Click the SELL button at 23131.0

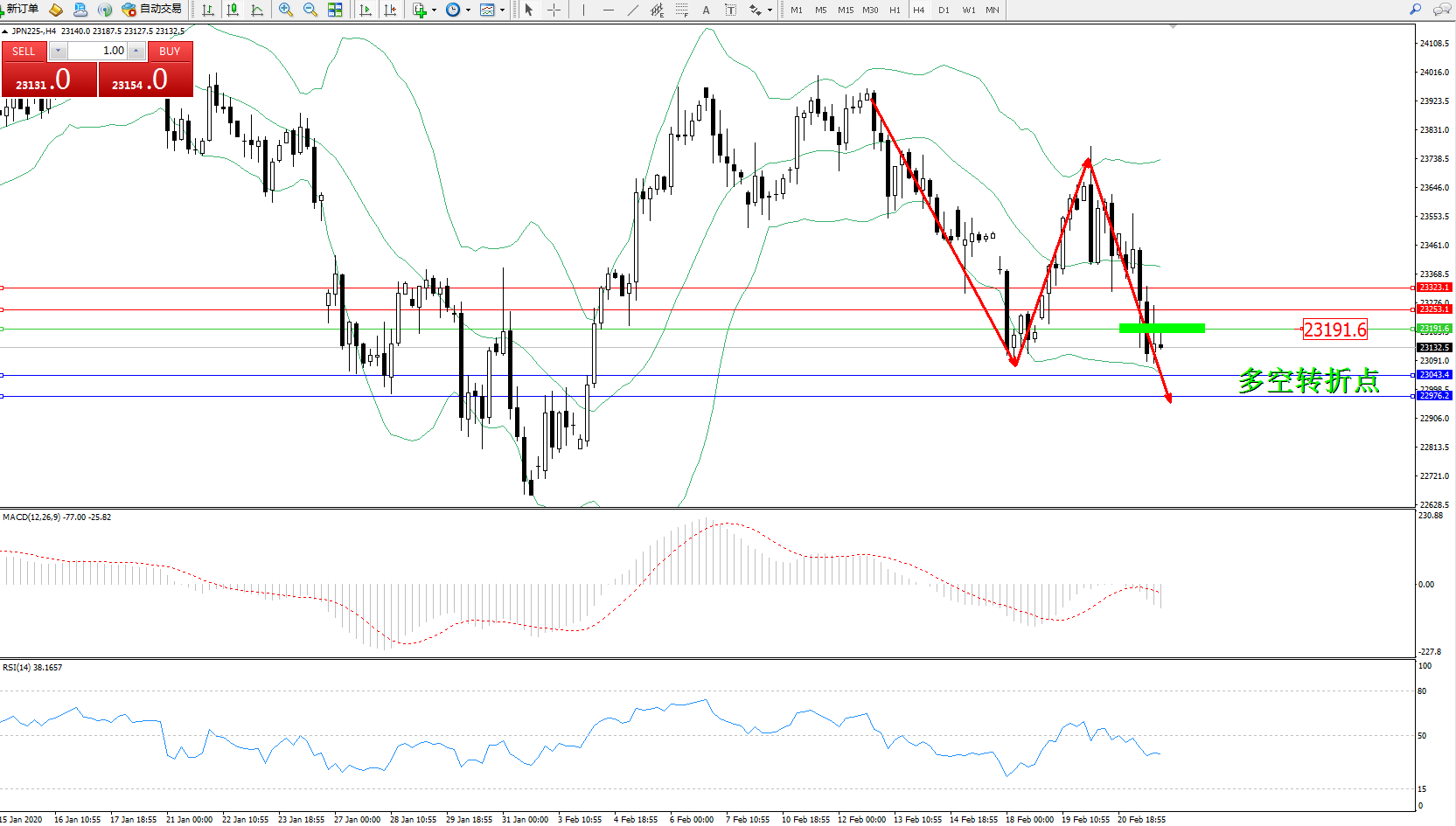point(49,80)
